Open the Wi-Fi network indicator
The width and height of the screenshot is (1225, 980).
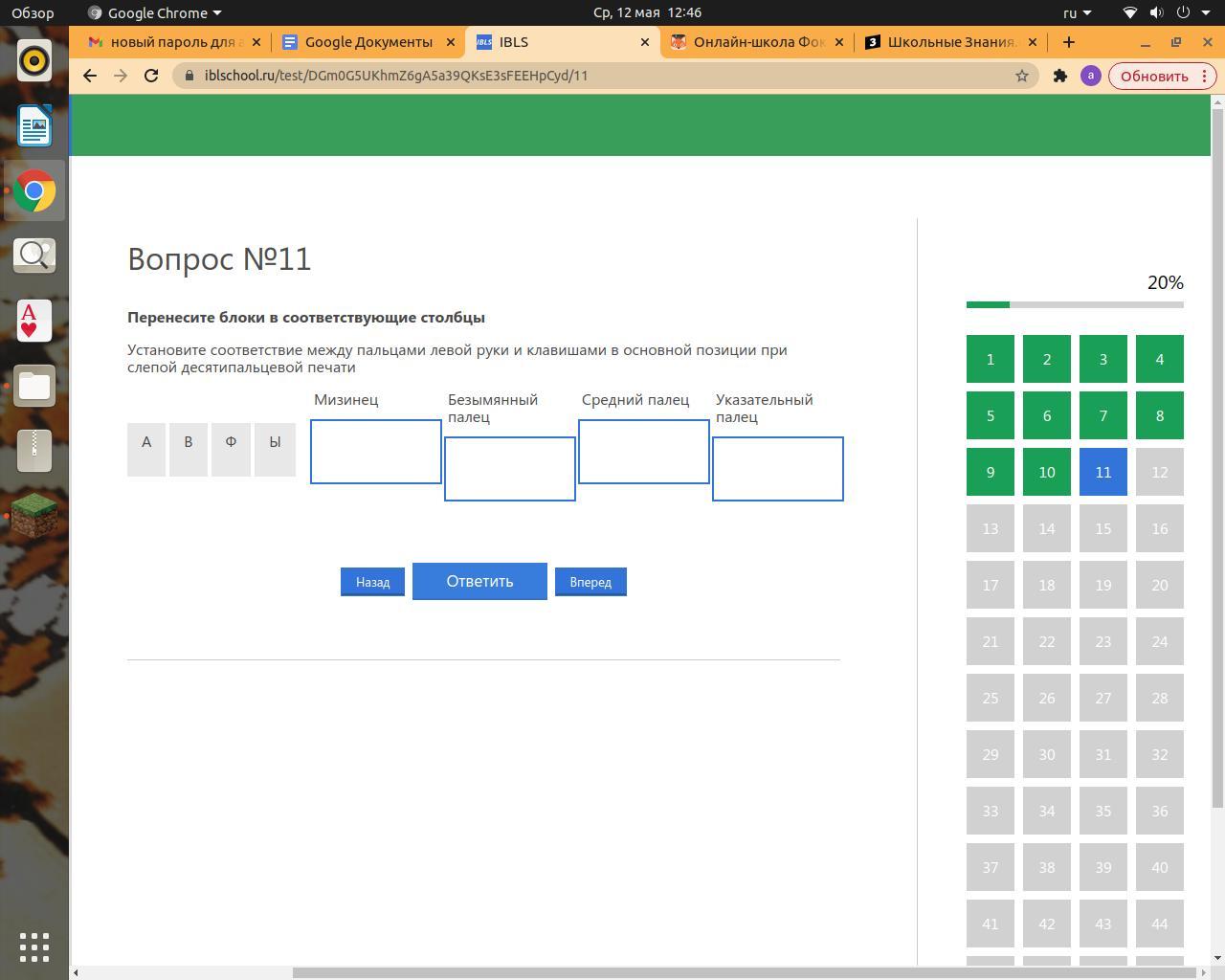pyautogui.click(x=1130, y=12)
